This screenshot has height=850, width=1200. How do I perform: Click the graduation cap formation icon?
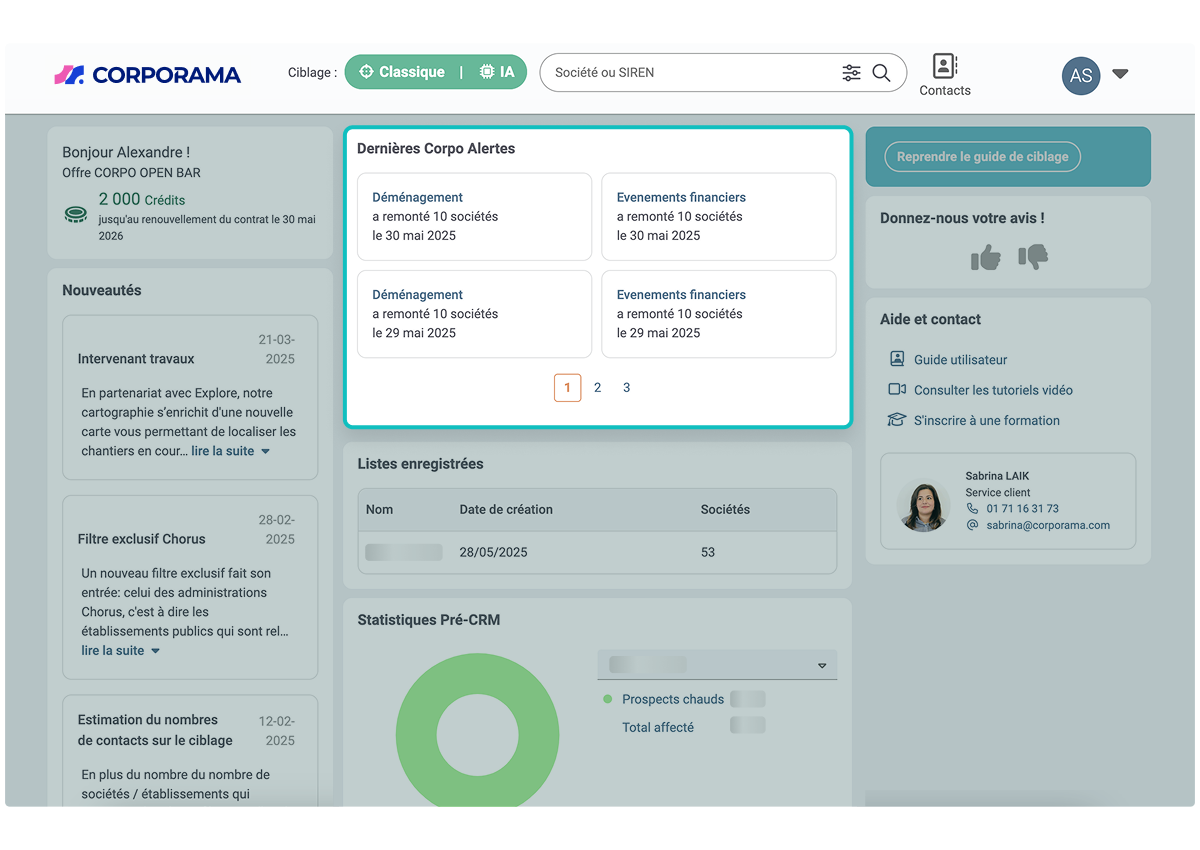pyautogui.click(x=897, y=420)
